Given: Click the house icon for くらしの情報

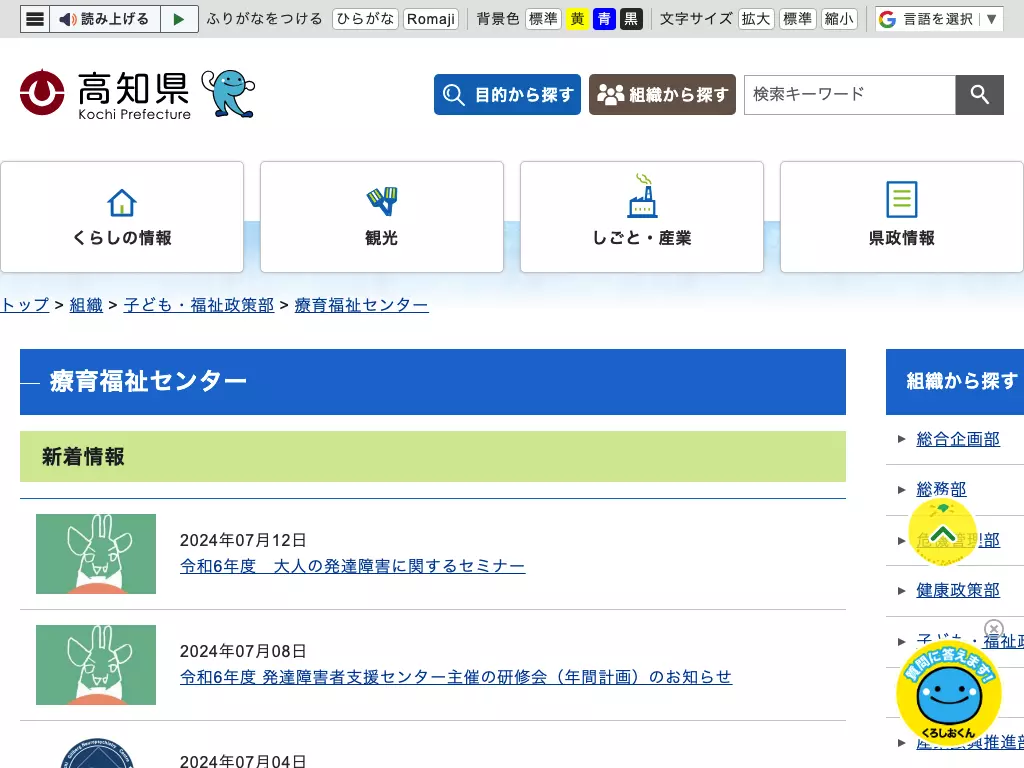Looking at the screenshot, I should click(x=122, y=202).
